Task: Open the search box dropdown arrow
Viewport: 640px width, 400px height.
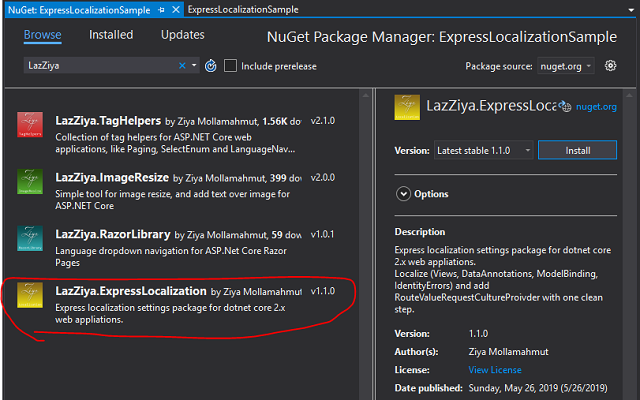Action: click(194, 66)
